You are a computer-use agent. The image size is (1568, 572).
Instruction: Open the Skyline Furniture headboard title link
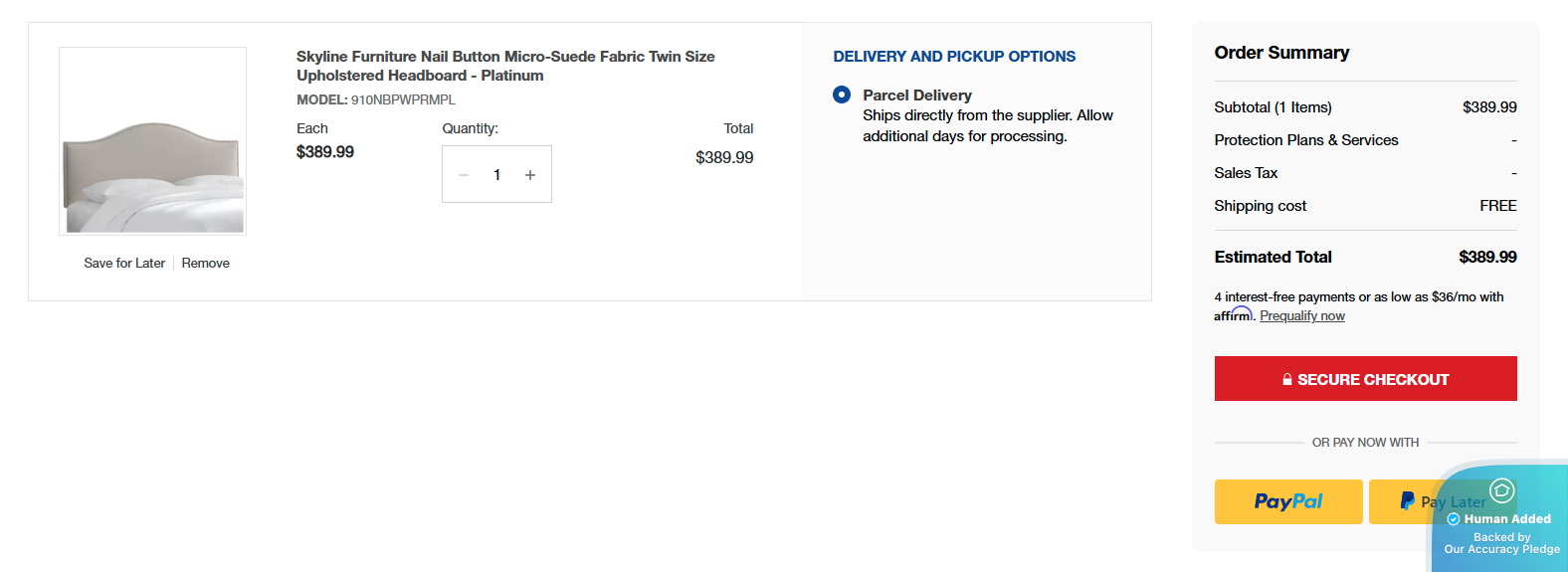504,66
